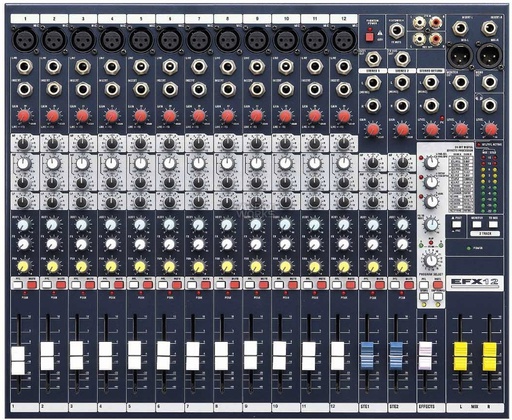
Task: Mute the Effects section with red button
Action: (438, 285)
